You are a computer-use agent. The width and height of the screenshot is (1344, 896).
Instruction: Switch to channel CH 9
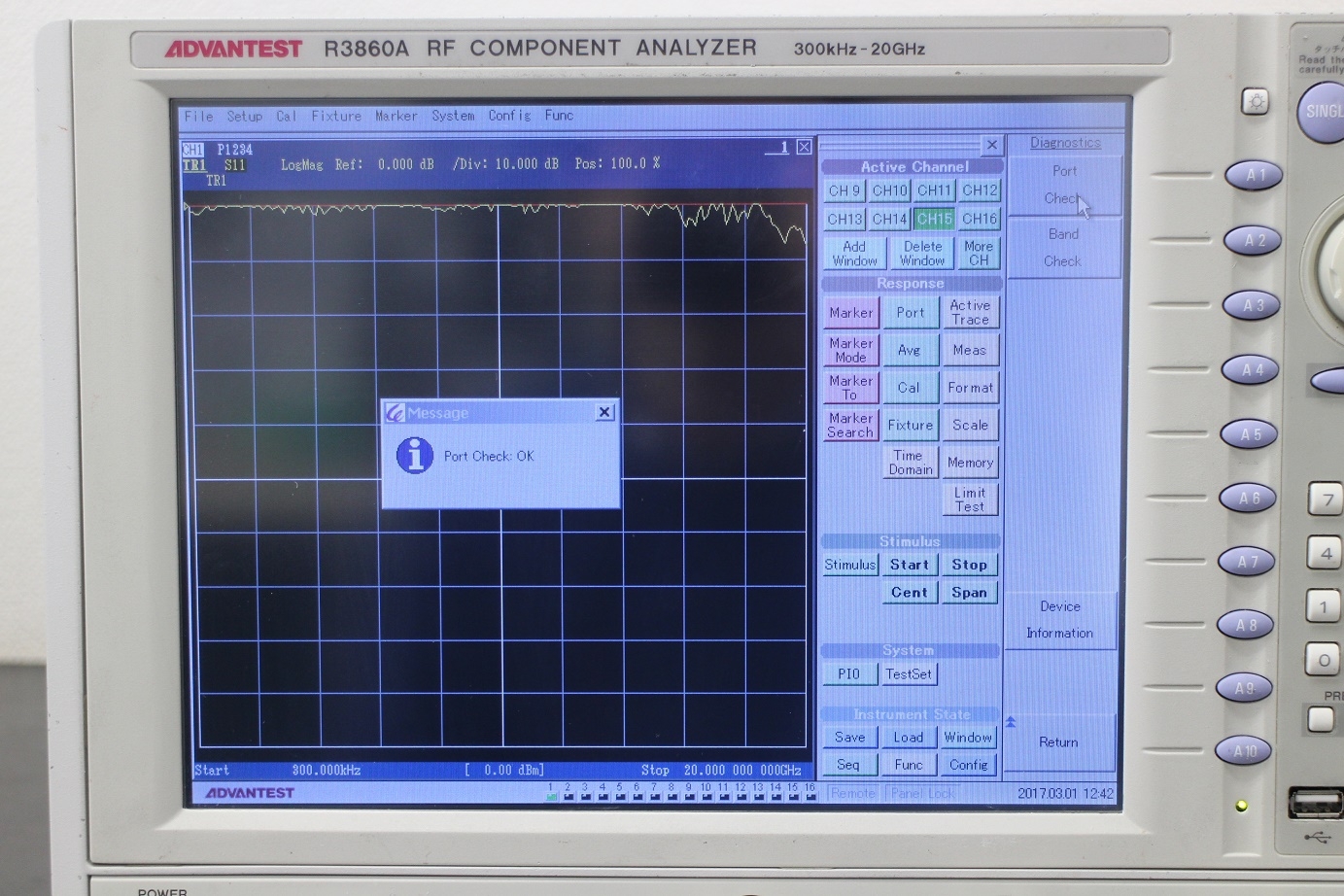[844, 190]
